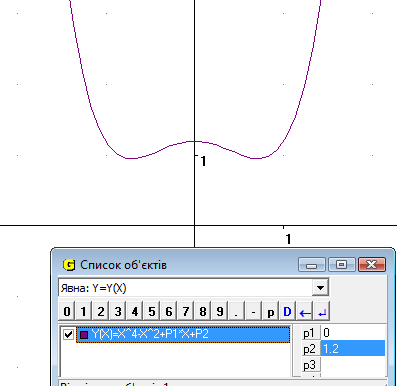Click the blue enter arrow button

322,312
